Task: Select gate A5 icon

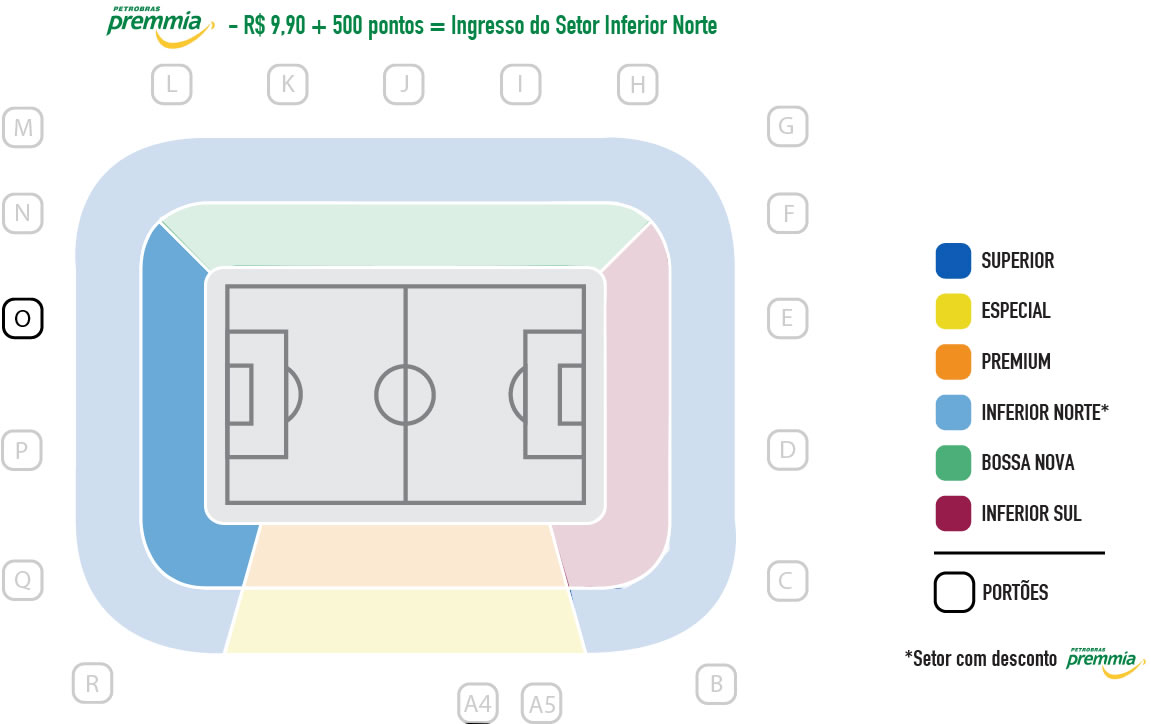Action: pos(542,703)
